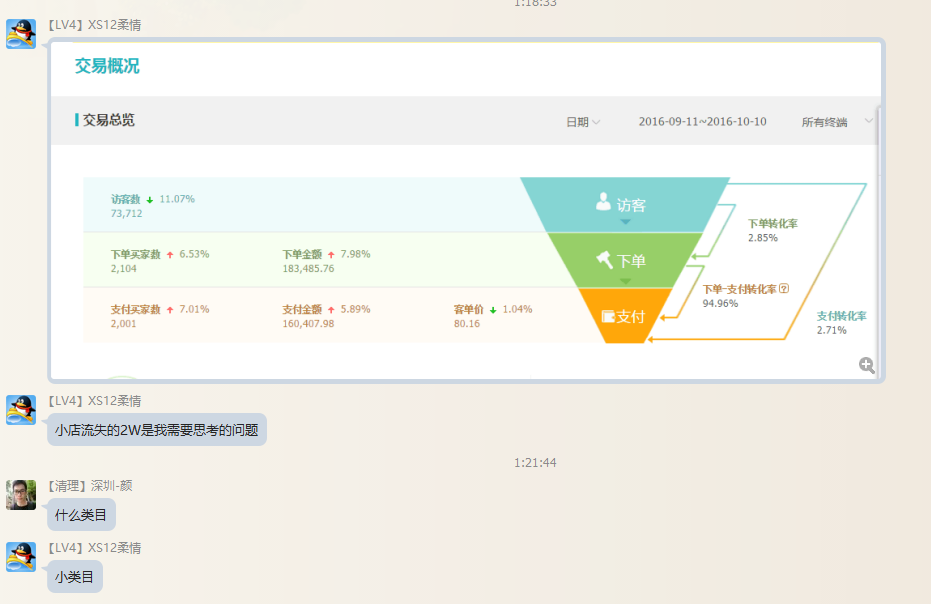Expand the 所有终端 terminal dropdown
931x604 pixels.
(x=836, y=122)
